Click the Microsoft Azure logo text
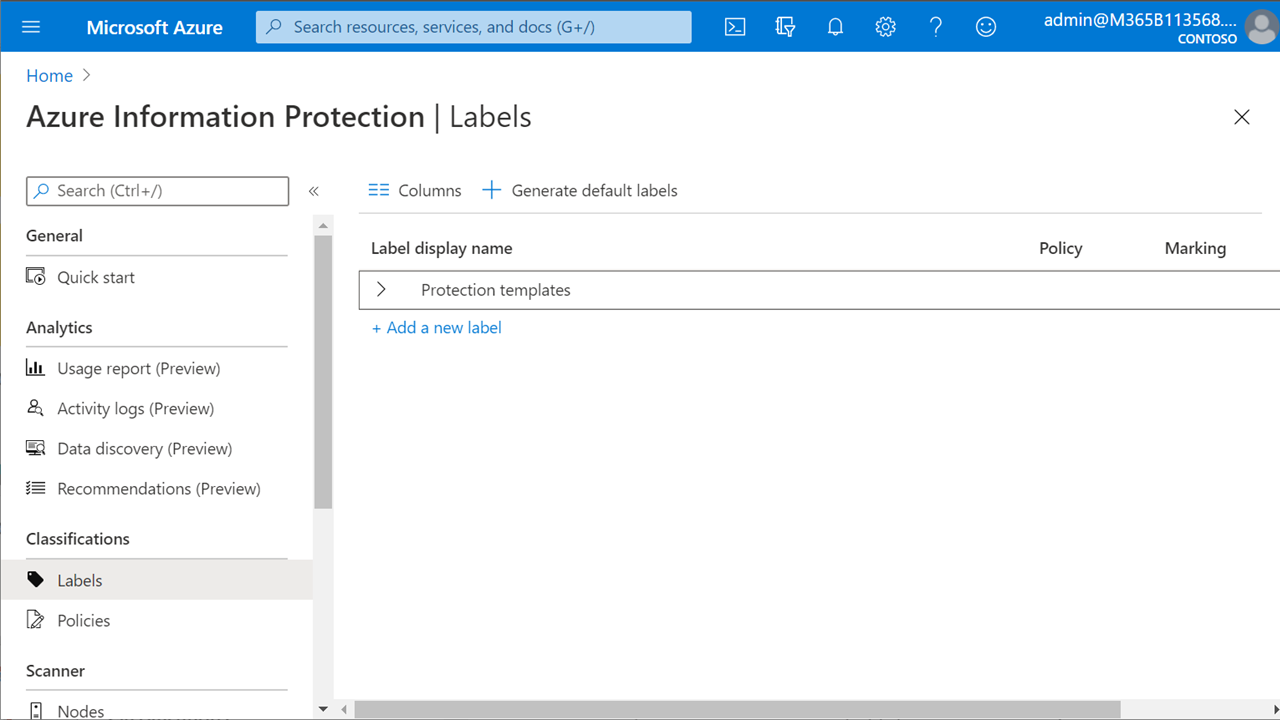Screen dimensions: 1280x720 [x=155, y=27]
